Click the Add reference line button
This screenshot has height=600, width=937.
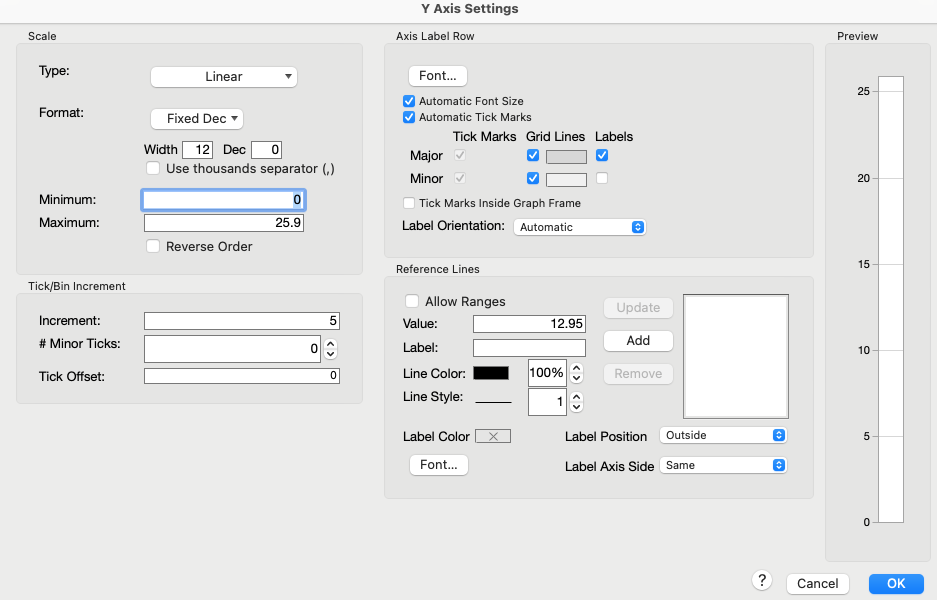(637, 340)
